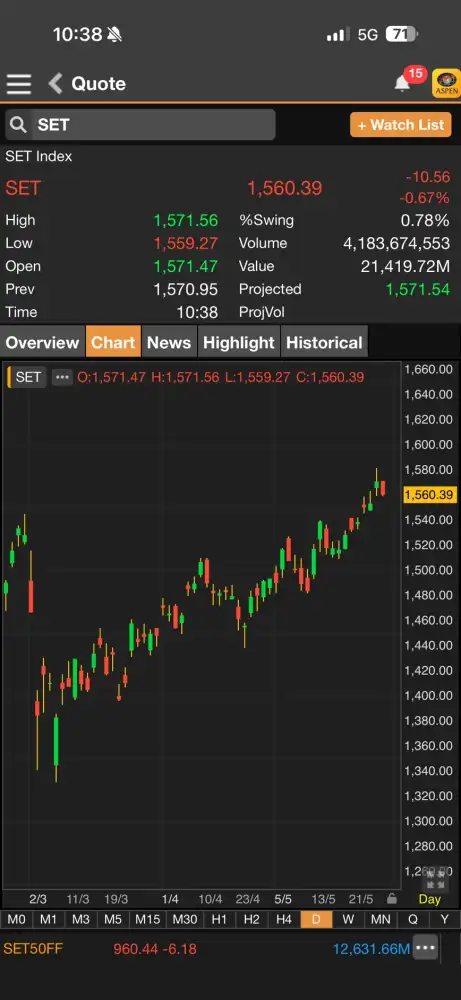
Task: Switch to the H1 timeframe
Action: [x=219, y=919]
